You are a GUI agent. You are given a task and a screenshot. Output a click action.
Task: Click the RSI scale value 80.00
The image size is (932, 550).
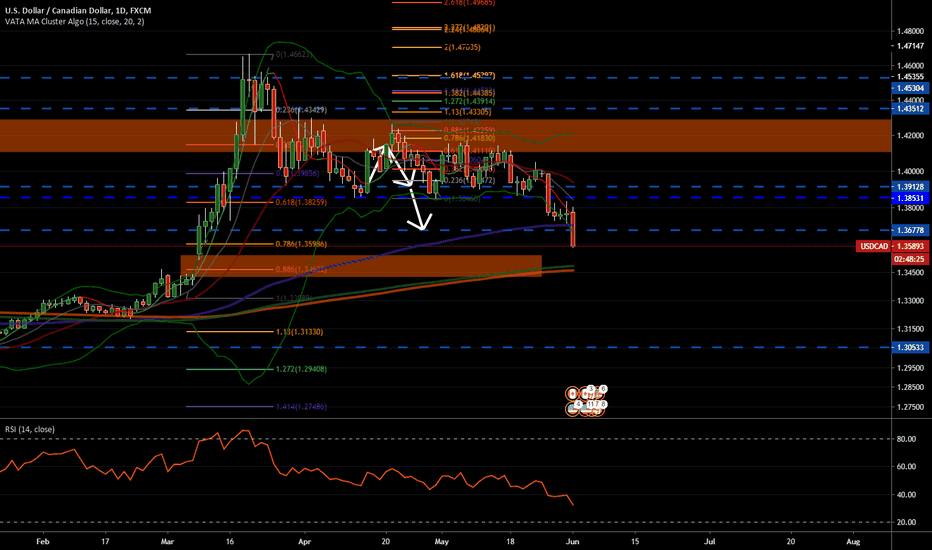906,439
